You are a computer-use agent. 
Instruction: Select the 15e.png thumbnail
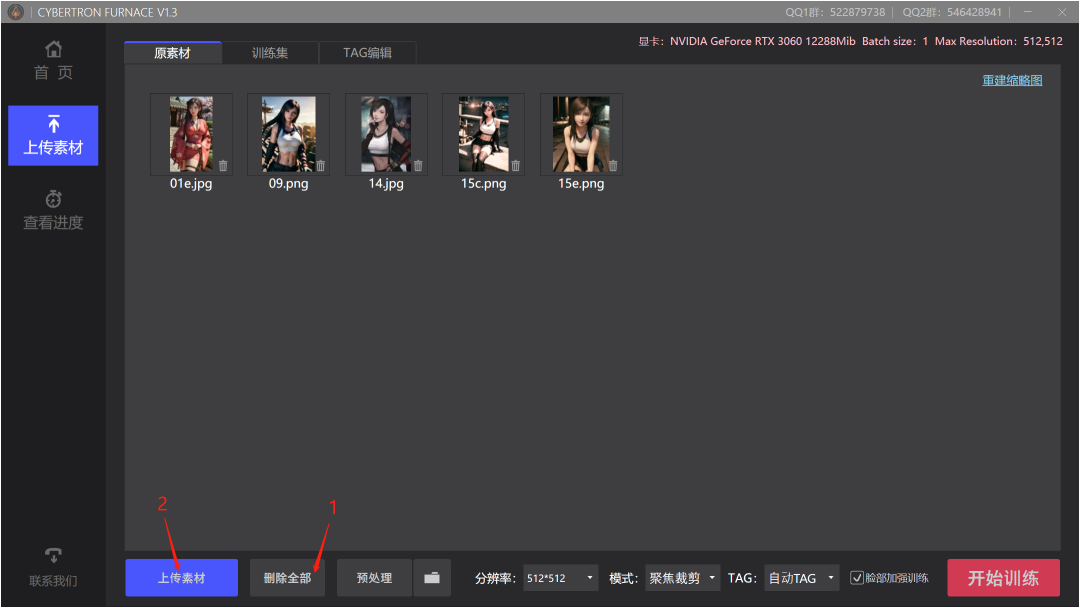coord(581,134)
